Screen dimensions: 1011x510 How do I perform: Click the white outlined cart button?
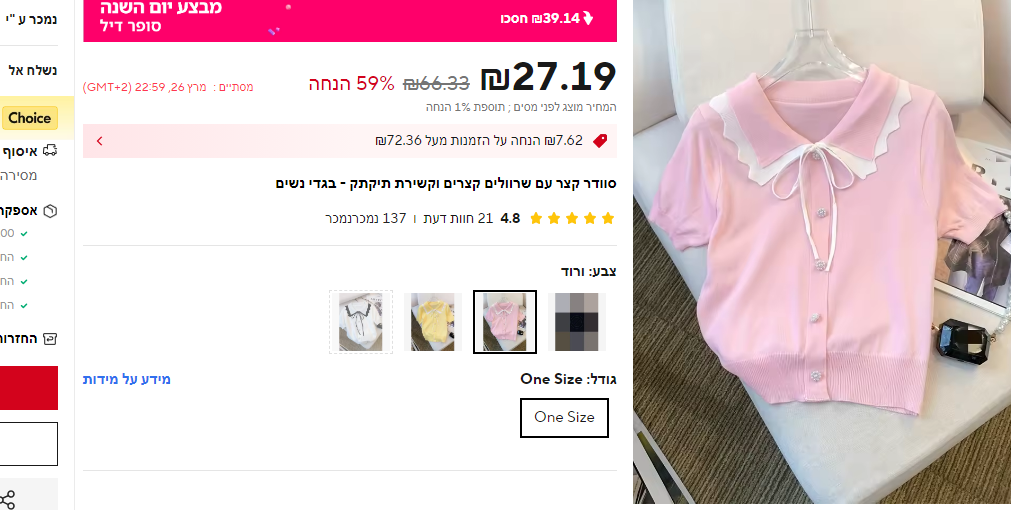[29, 444]
